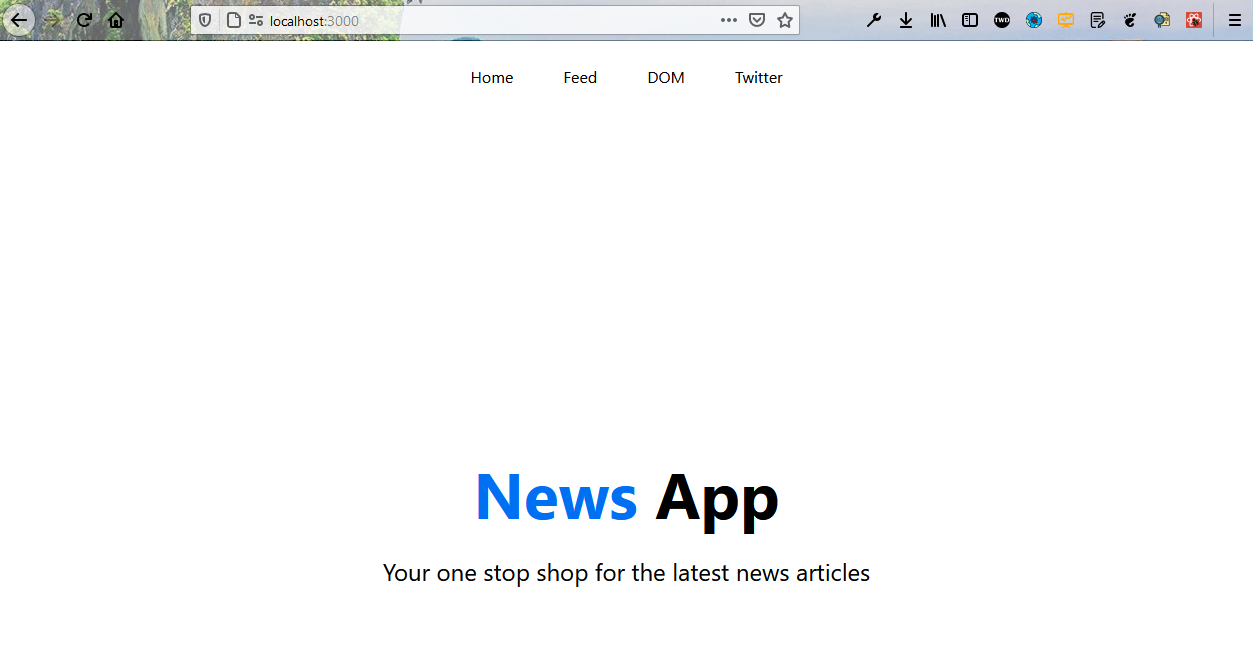Image resolution: width=1253 pixels, height=661 pixels.
Task: Bookmark this page with the star
Action: [x=785, y=20]
